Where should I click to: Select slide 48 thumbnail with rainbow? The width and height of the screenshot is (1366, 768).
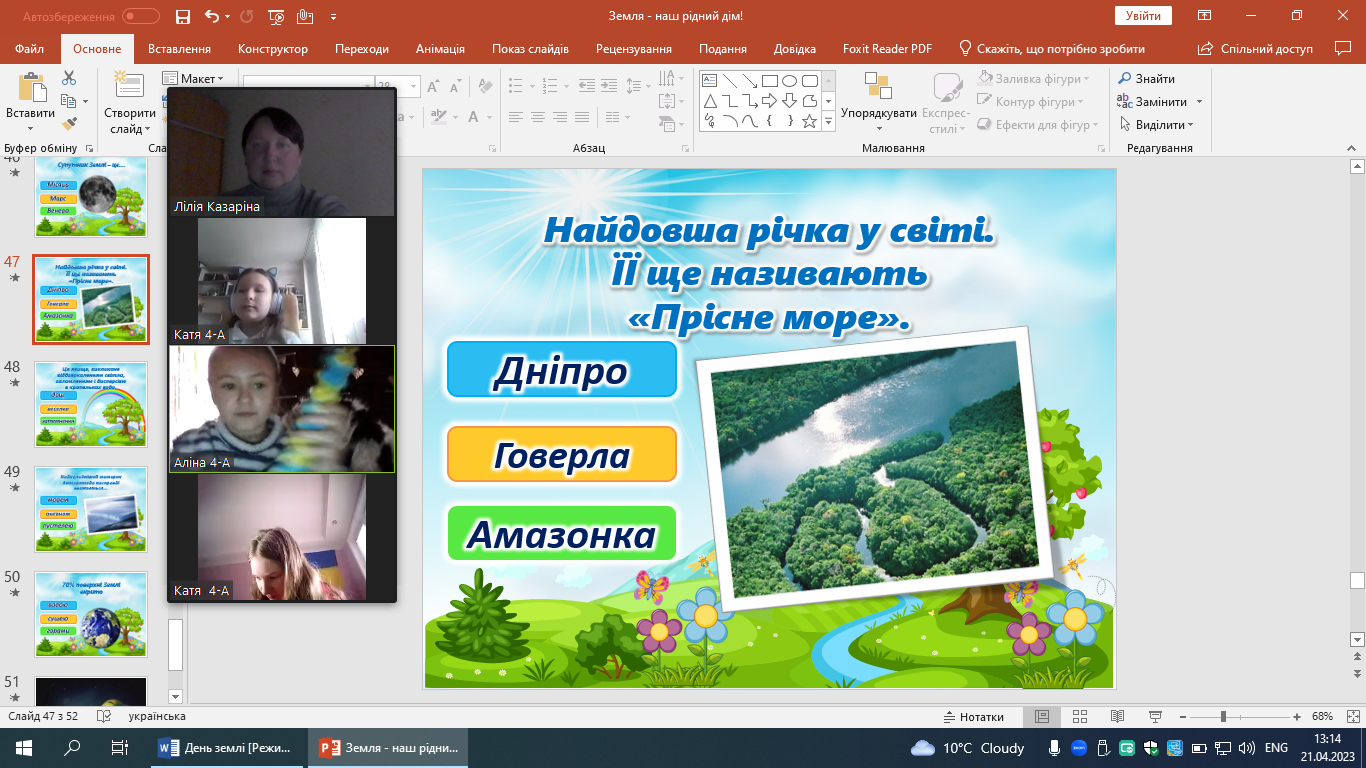pos(91,404)
